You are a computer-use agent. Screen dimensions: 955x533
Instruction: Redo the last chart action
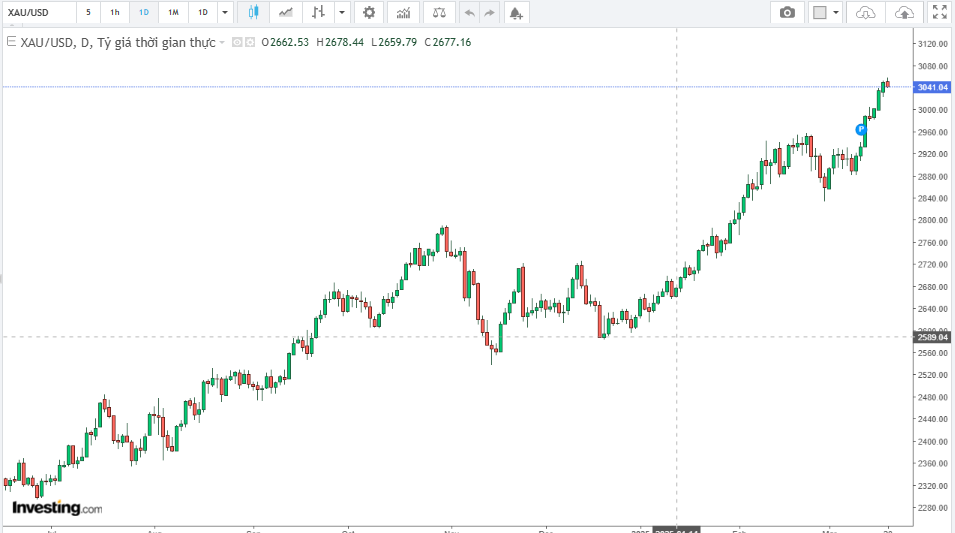(x=489, y=13)
